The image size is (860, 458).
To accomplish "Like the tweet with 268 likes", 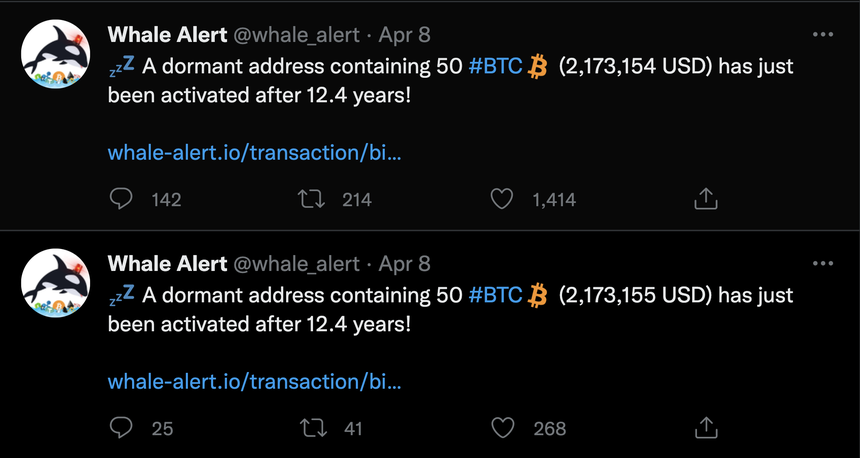I will [x=502, y=428].
